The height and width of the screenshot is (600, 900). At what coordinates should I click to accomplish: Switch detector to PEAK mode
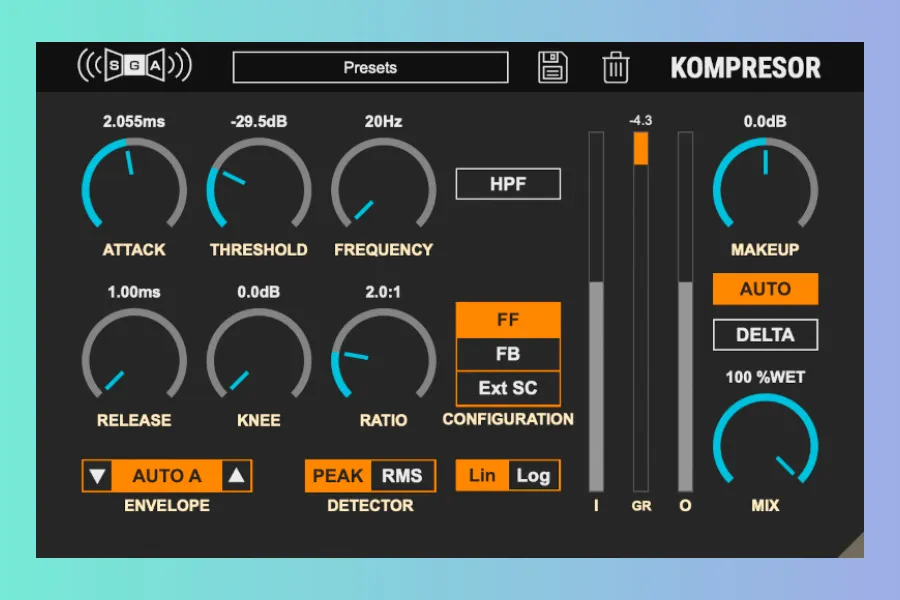[x=338, y=476]
